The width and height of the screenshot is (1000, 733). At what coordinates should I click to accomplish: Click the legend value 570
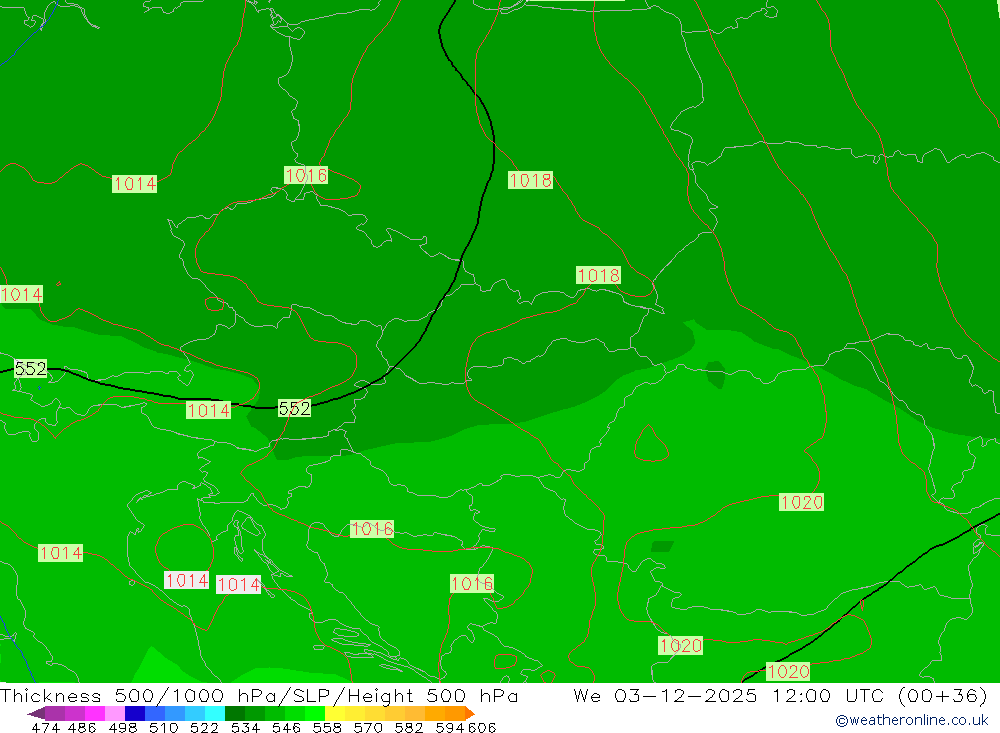367,727
